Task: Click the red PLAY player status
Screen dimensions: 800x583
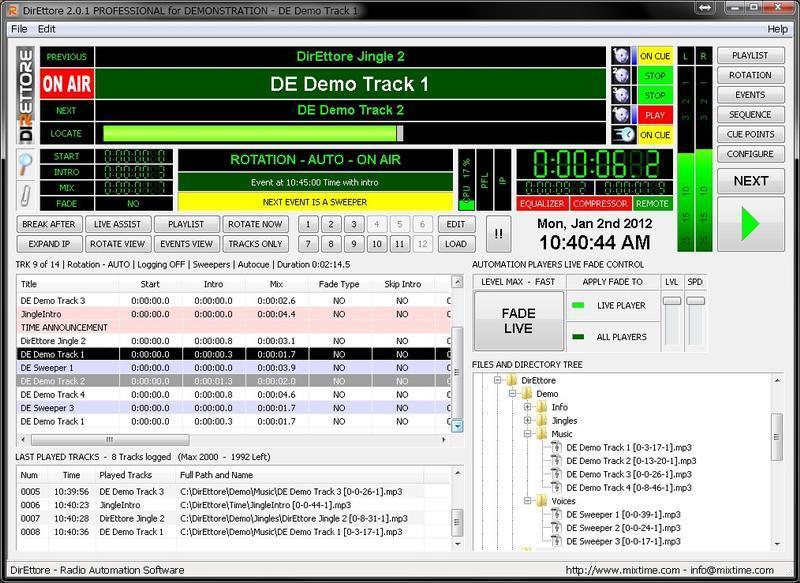Action: tap(655, 115)
